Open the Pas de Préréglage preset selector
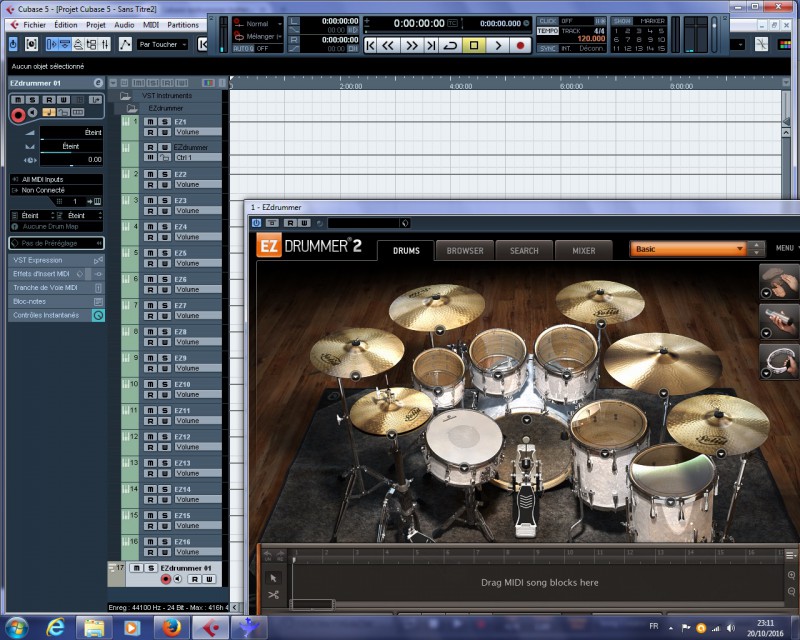This screenshot has height=640, width=800. 57,243
